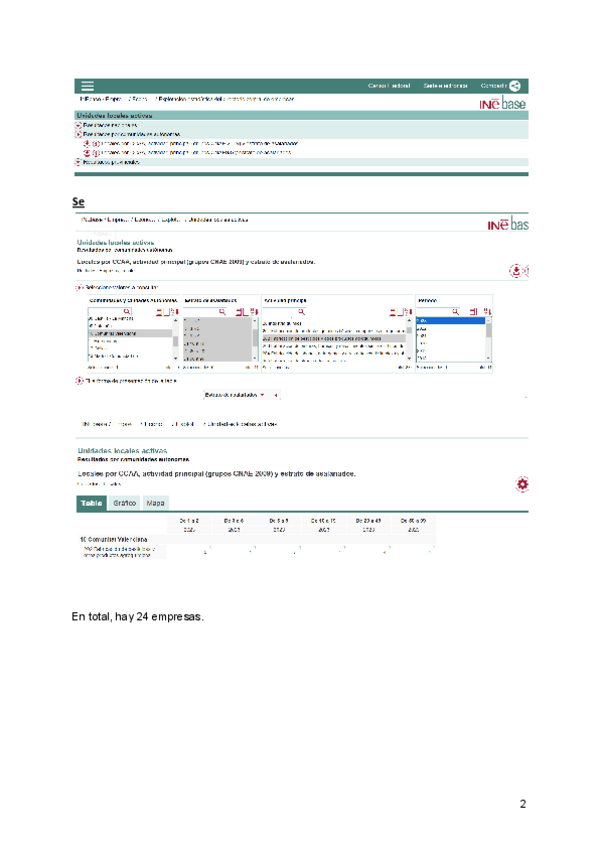This screenshot has width=600, height=848.
Task: Expand the 'Resultados provinciales' section
Action: coord(79,161)
